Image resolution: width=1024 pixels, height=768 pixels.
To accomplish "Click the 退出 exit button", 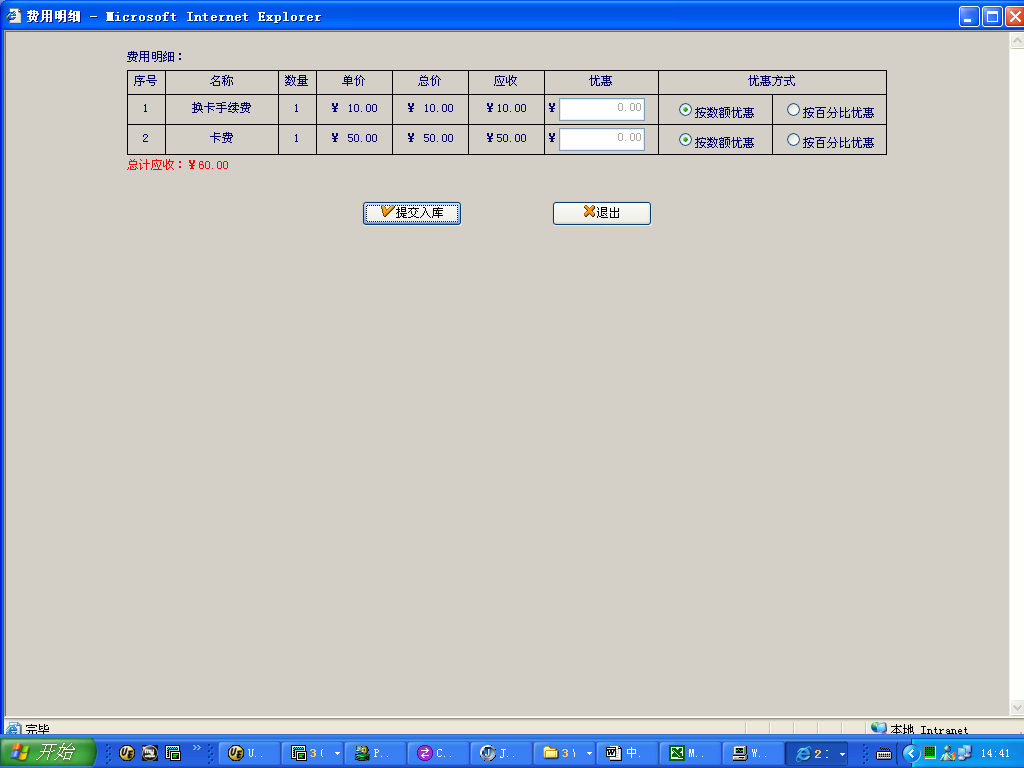I will click(x=602, y=213).
